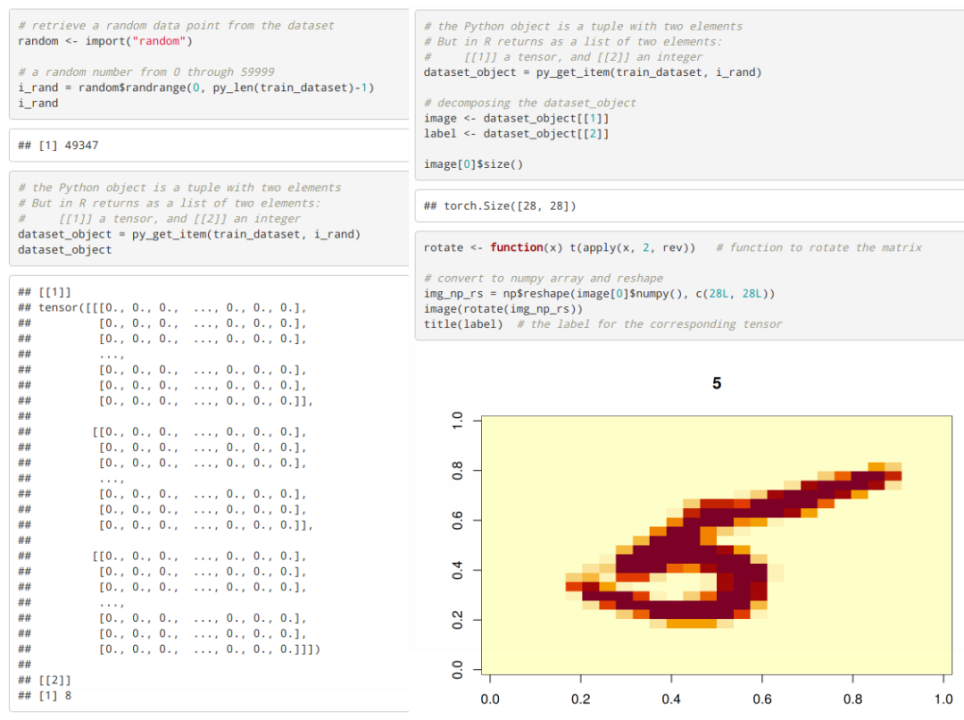This screenshot has width=964, height=720.
Task: Click the np$reshape code line
Action: 599,293
